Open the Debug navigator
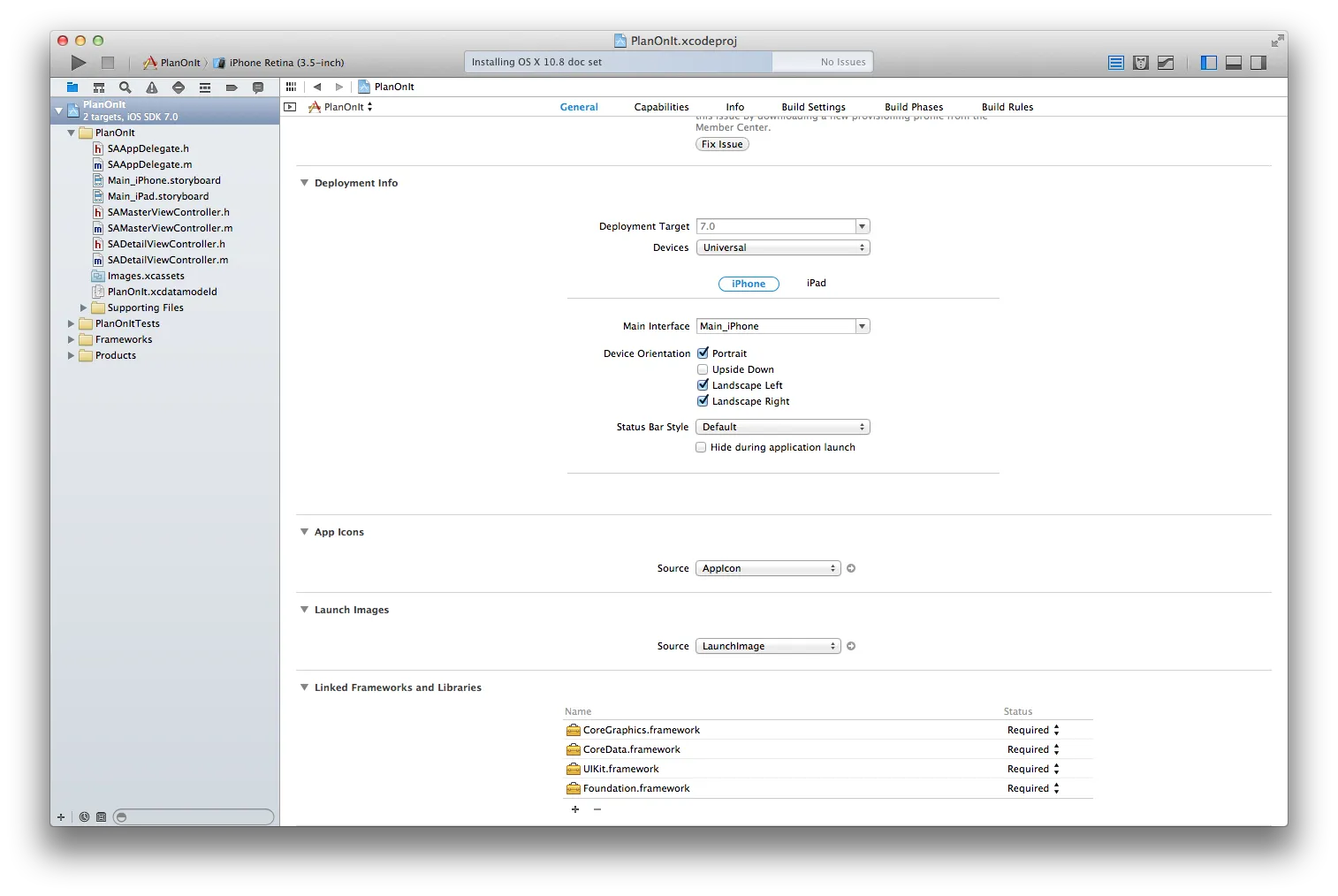1338x896 pixels. click(x=205, y=87)
